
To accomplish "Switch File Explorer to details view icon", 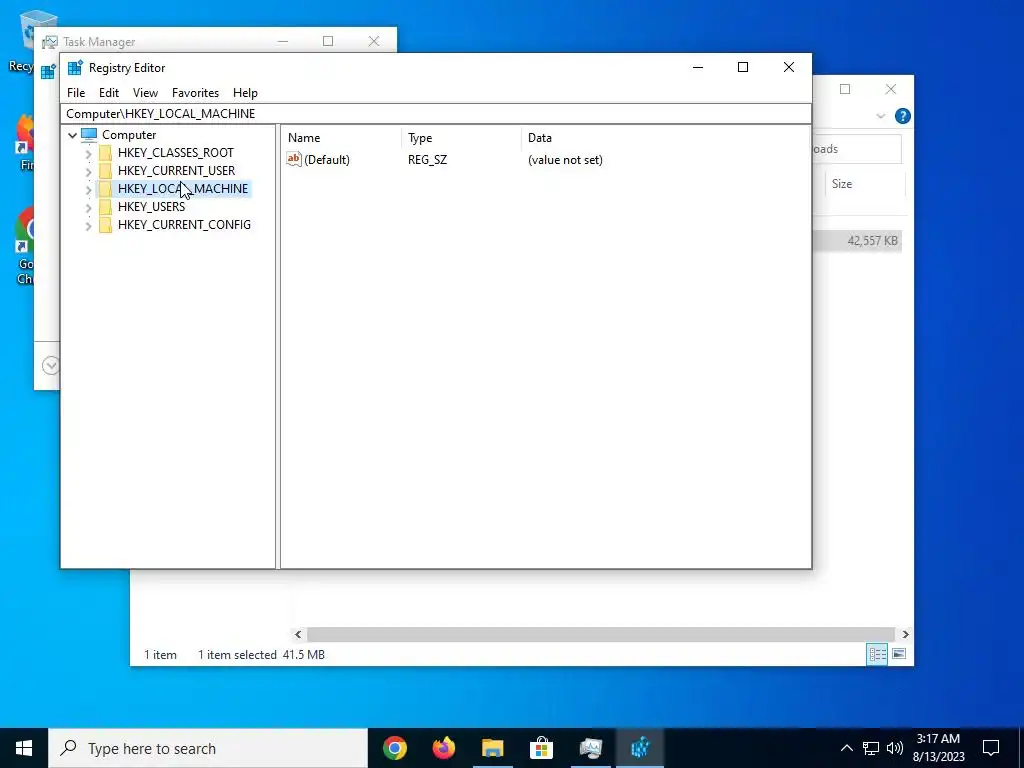I will point(877,654).
